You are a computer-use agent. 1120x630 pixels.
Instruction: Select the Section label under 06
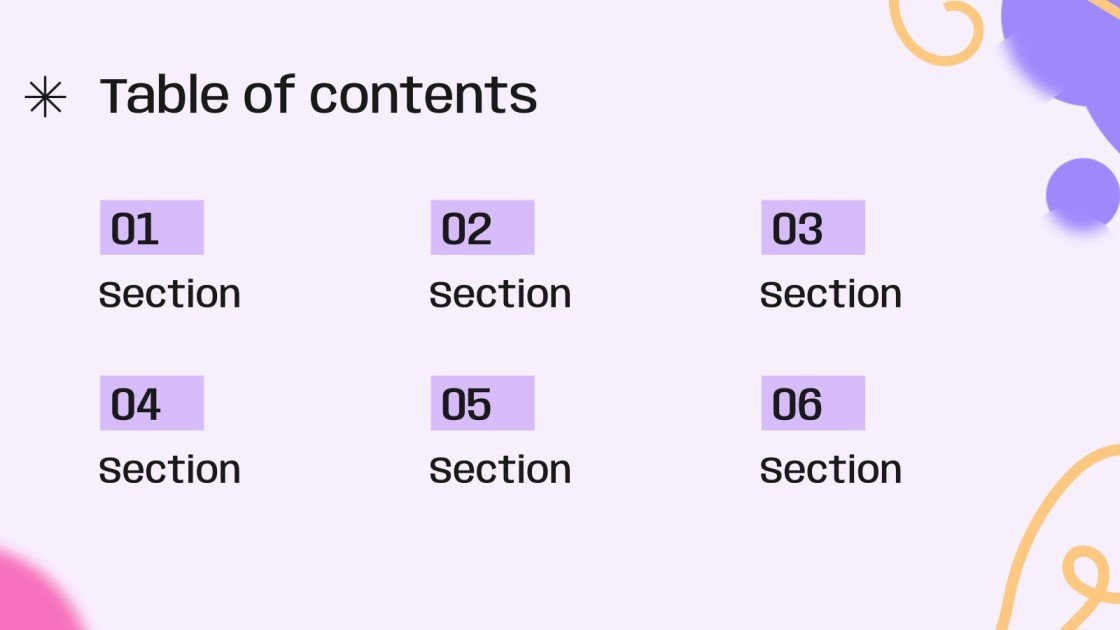click(831, 469)
